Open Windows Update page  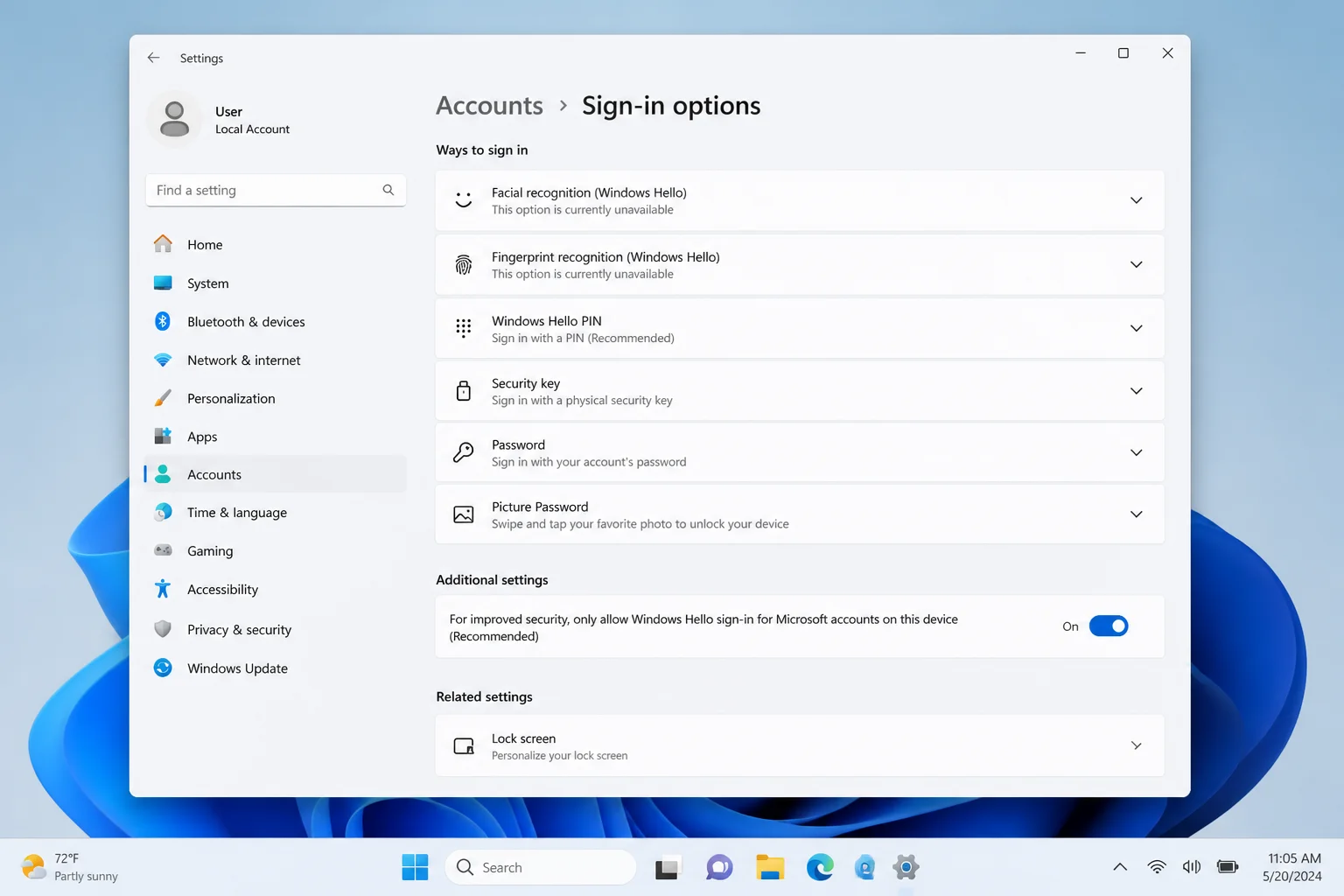(276, 668)
